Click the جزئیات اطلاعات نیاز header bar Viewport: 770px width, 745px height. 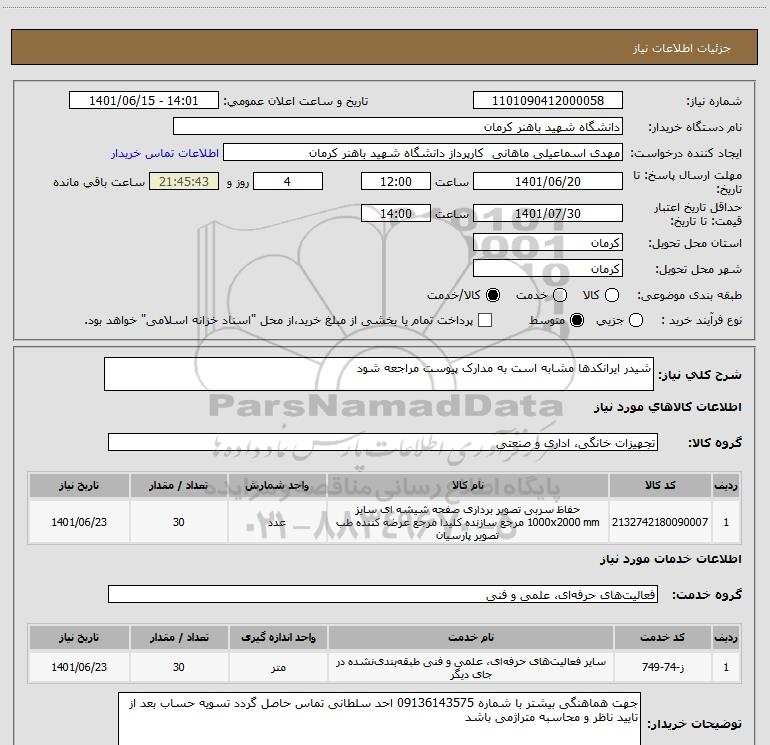384,48
